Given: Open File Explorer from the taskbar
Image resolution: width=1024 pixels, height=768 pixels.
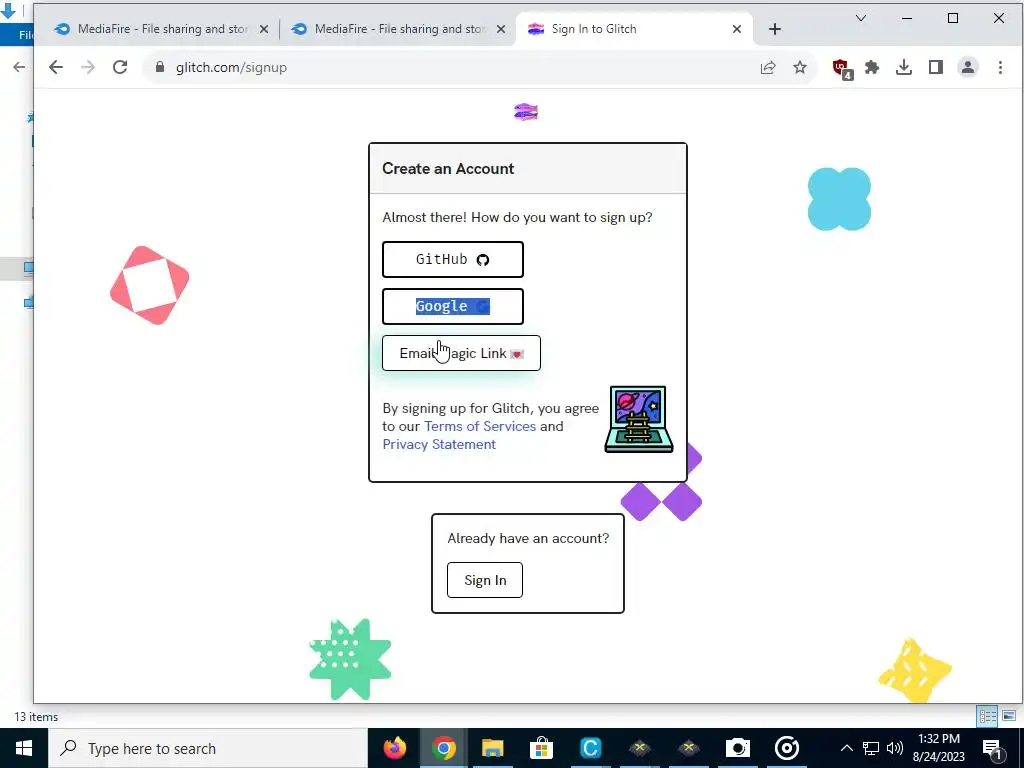Looking at the screenshot, I should [492, 748].
